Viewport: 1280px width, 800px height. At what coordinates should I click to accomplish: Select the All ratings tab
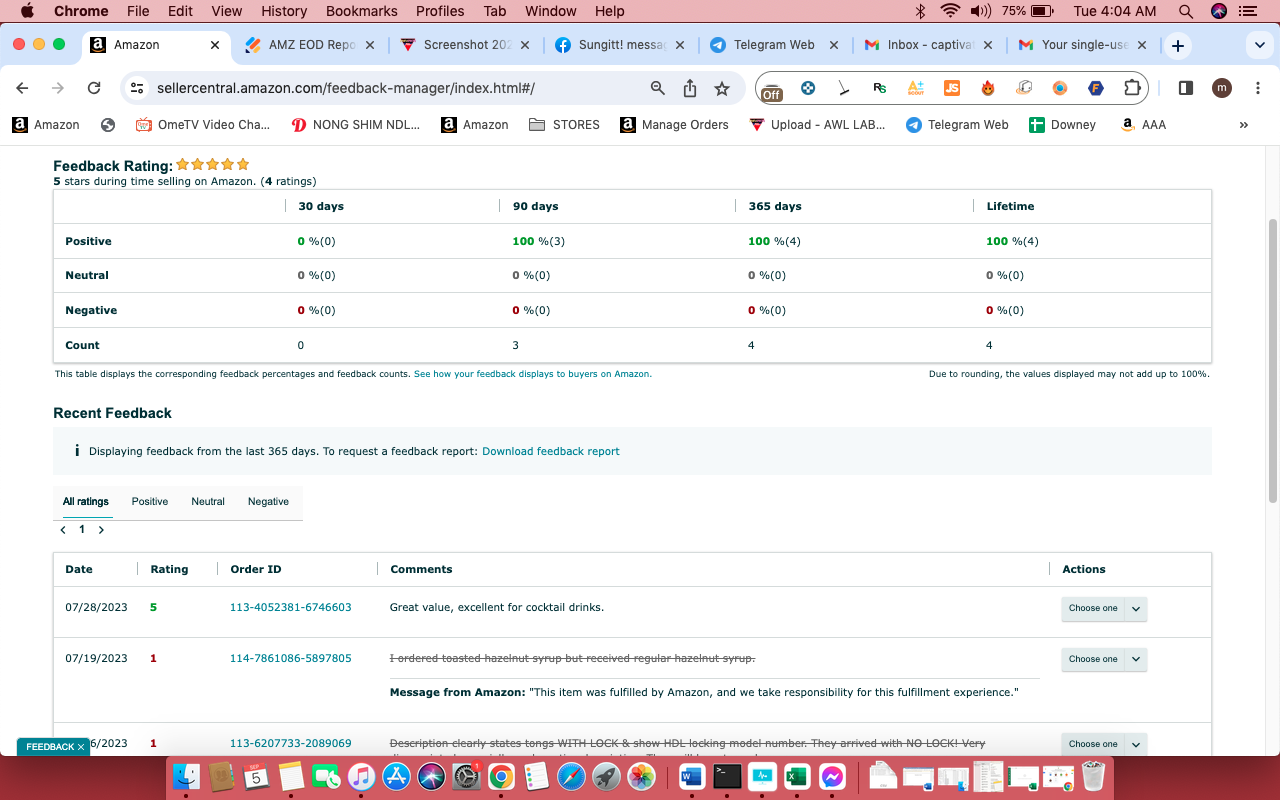[x=86, y=502]
